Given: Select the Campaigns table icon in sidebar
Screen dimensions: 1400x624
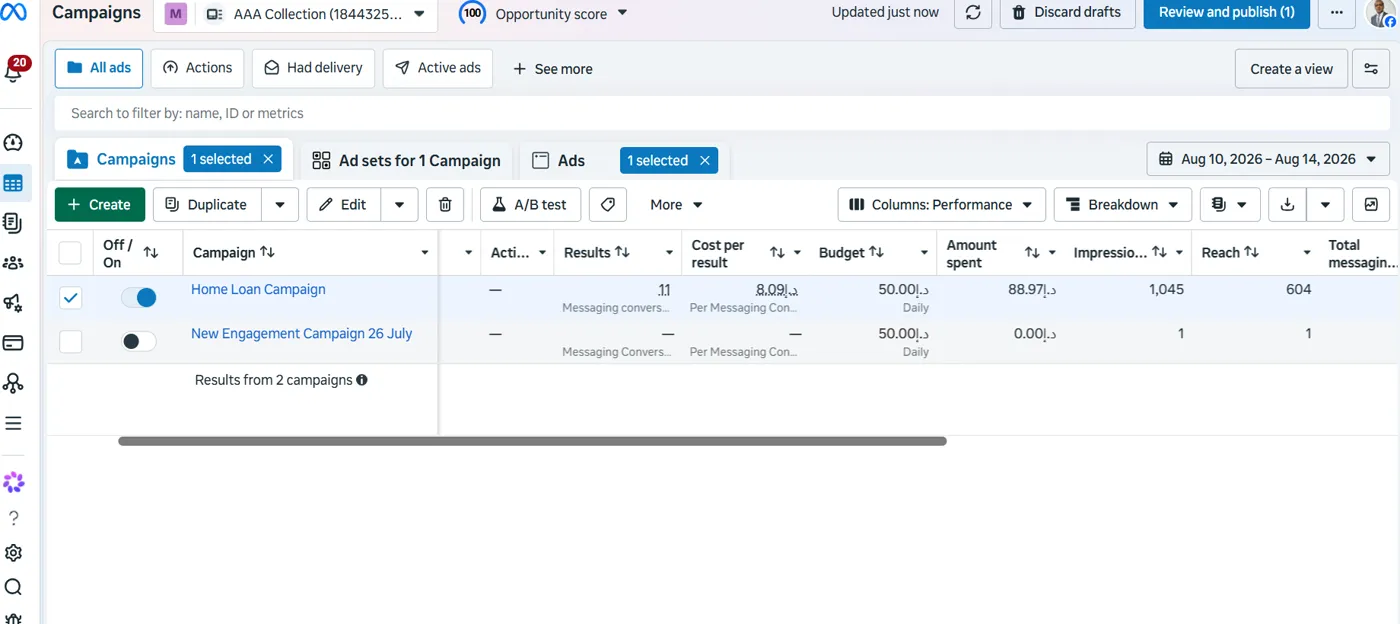Looking at the screenshot, I should coord(13,183).
